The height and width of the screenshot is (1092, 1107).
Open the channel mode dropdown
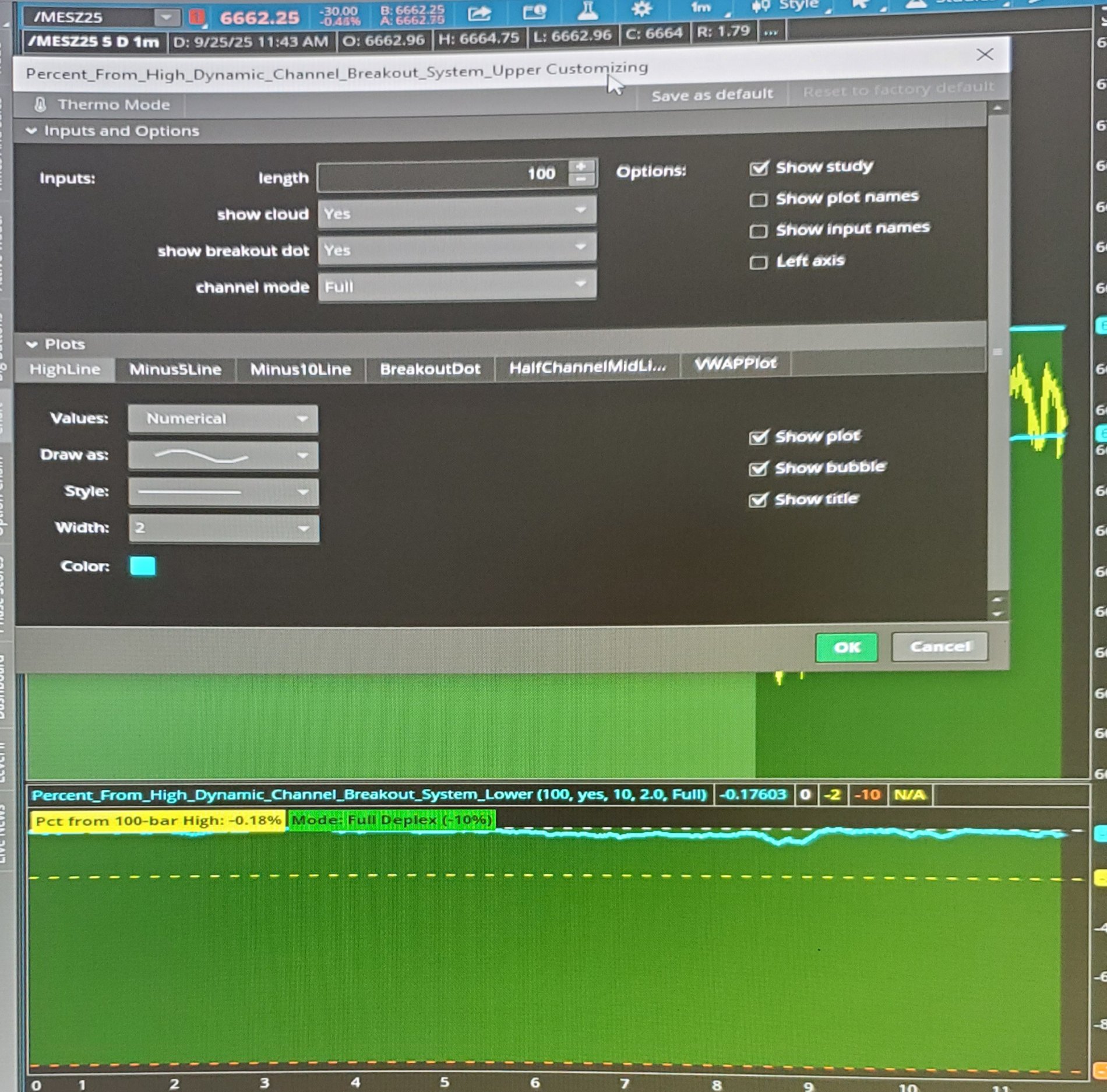pyautogui.click(x=457, y=286)
